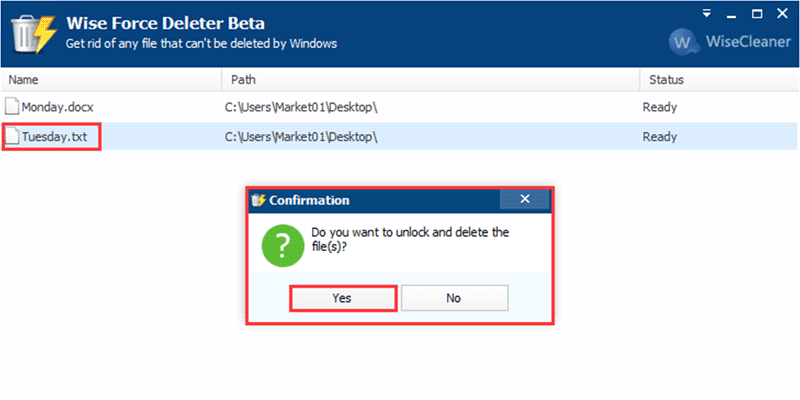This screenshot has width=800, height=400.
Task: Sort by the Status column header
Action: point(715,79)
